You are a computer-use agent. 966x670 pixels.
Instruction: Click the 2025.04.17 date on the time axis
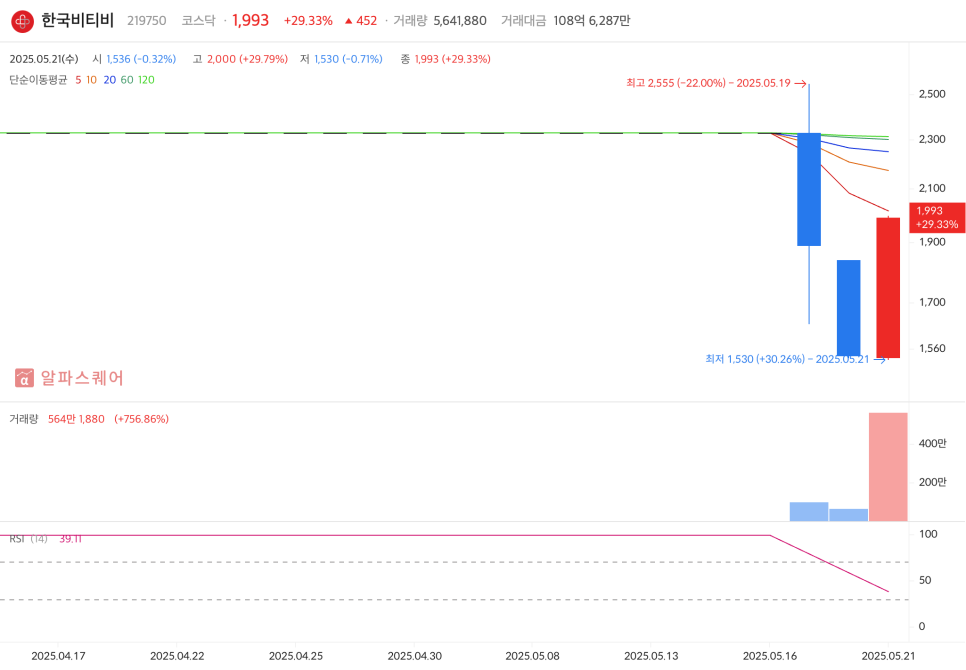click(x=59, y=656)
